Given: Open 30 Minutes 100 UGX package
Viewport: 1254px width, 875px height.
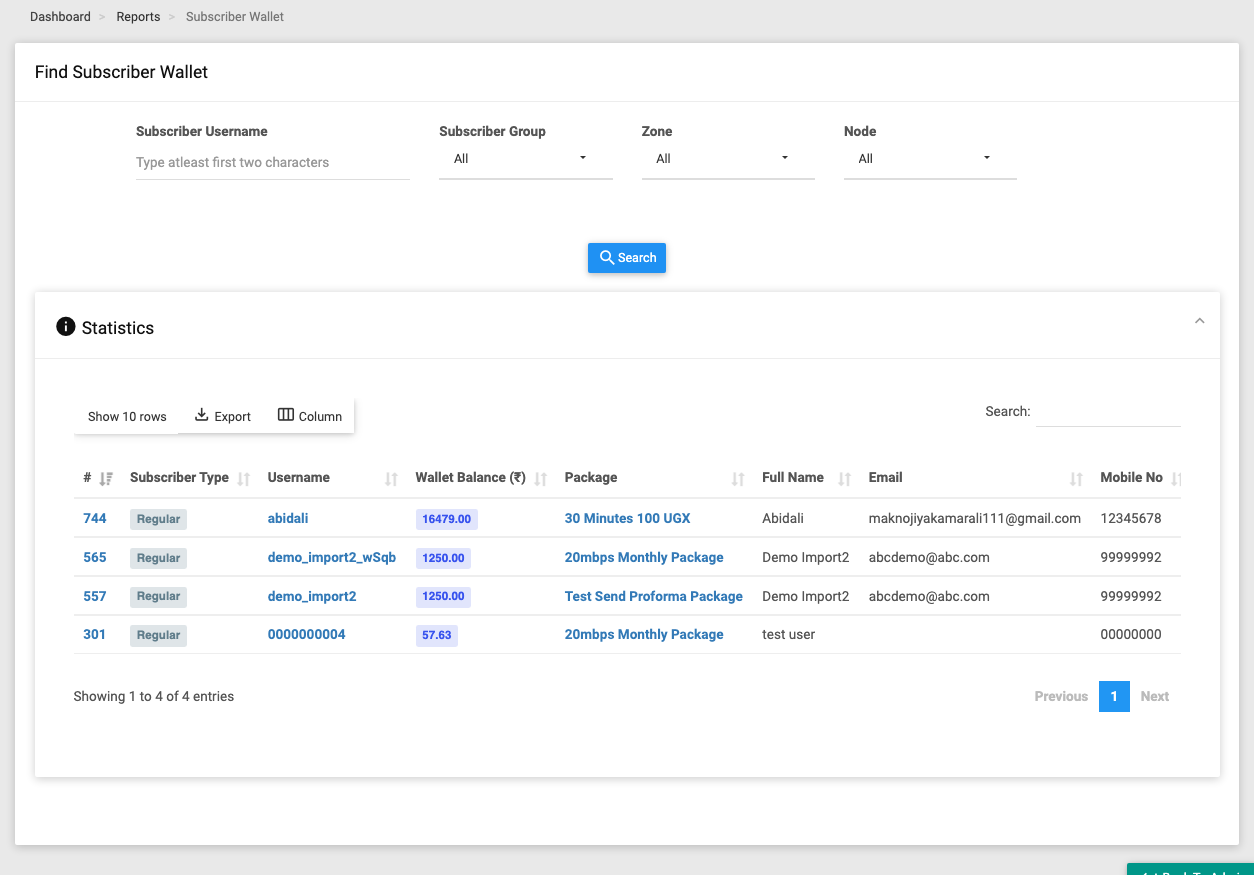Looking at the screenshot, I should pyautogui.click(x=628, y=518).
